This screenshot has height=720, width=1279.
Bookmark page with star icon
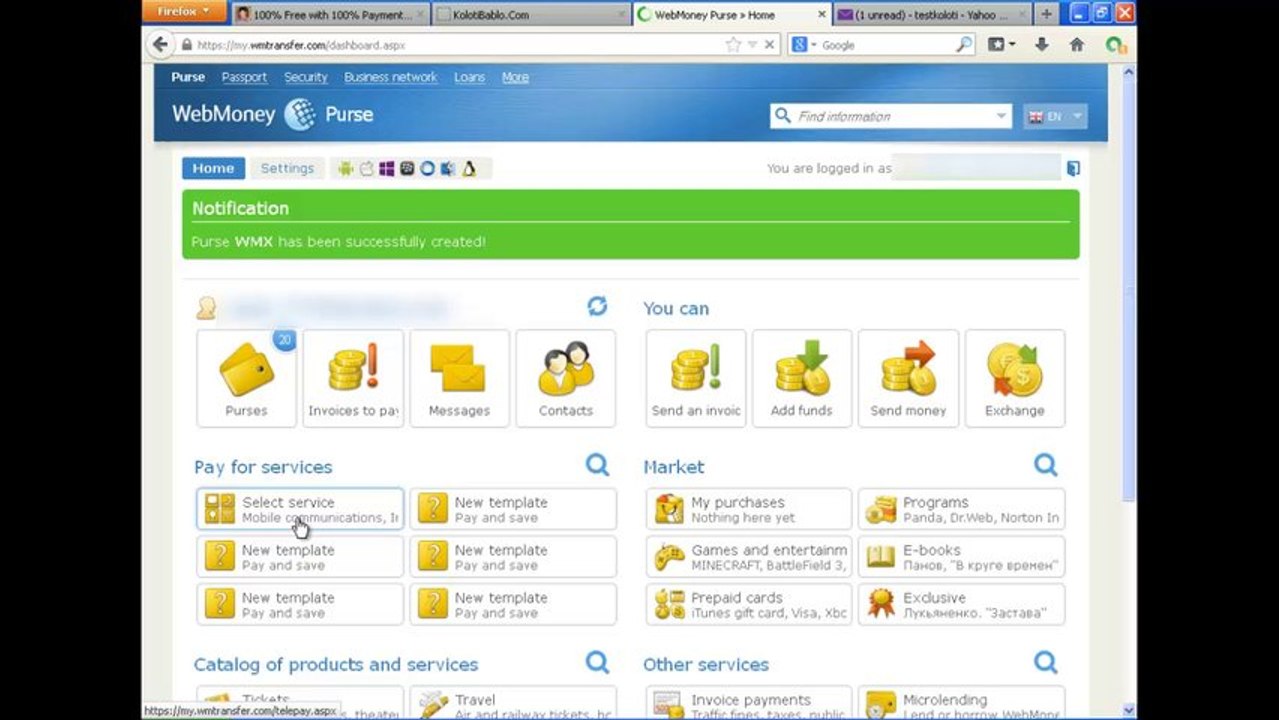point(733,45)
